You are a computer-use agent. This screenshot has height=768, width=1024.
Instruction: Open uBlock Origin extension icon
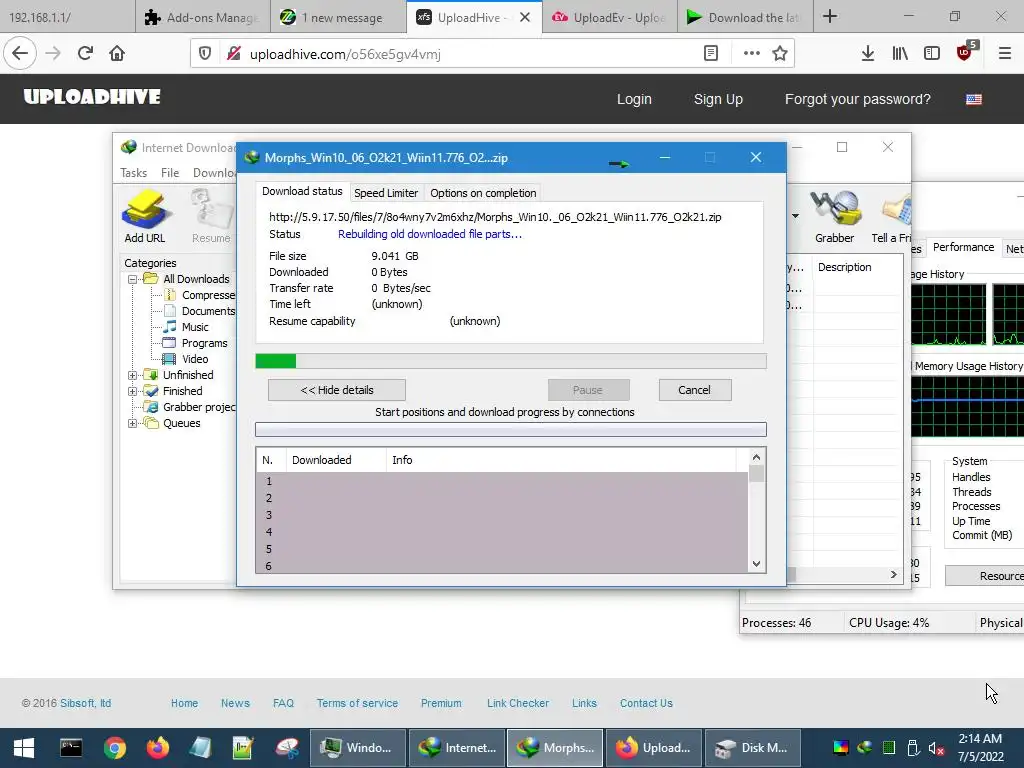pyautogui.click(x=965, y=52)
